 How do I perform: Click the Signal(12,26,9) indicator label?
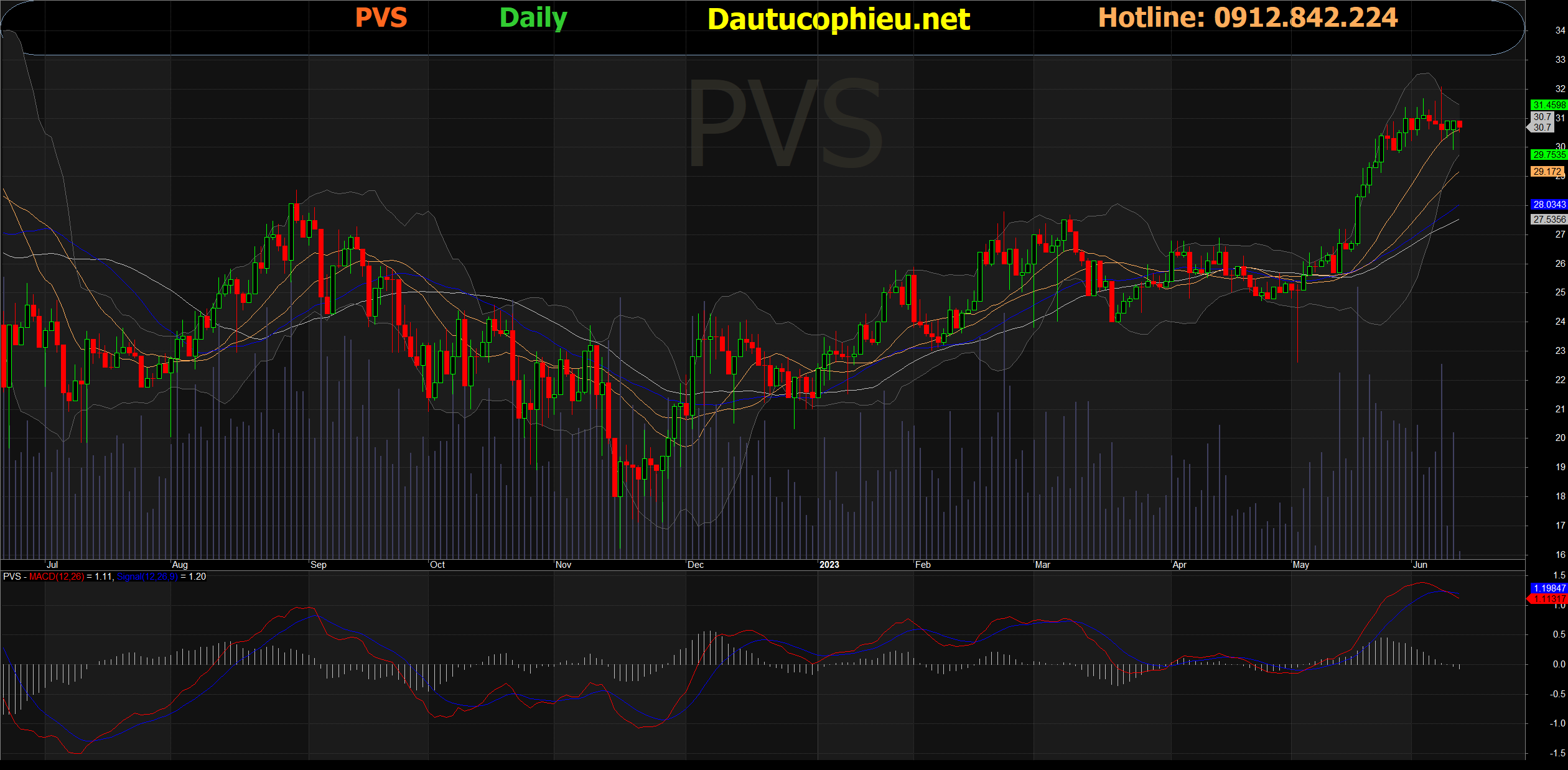[147, 577]
